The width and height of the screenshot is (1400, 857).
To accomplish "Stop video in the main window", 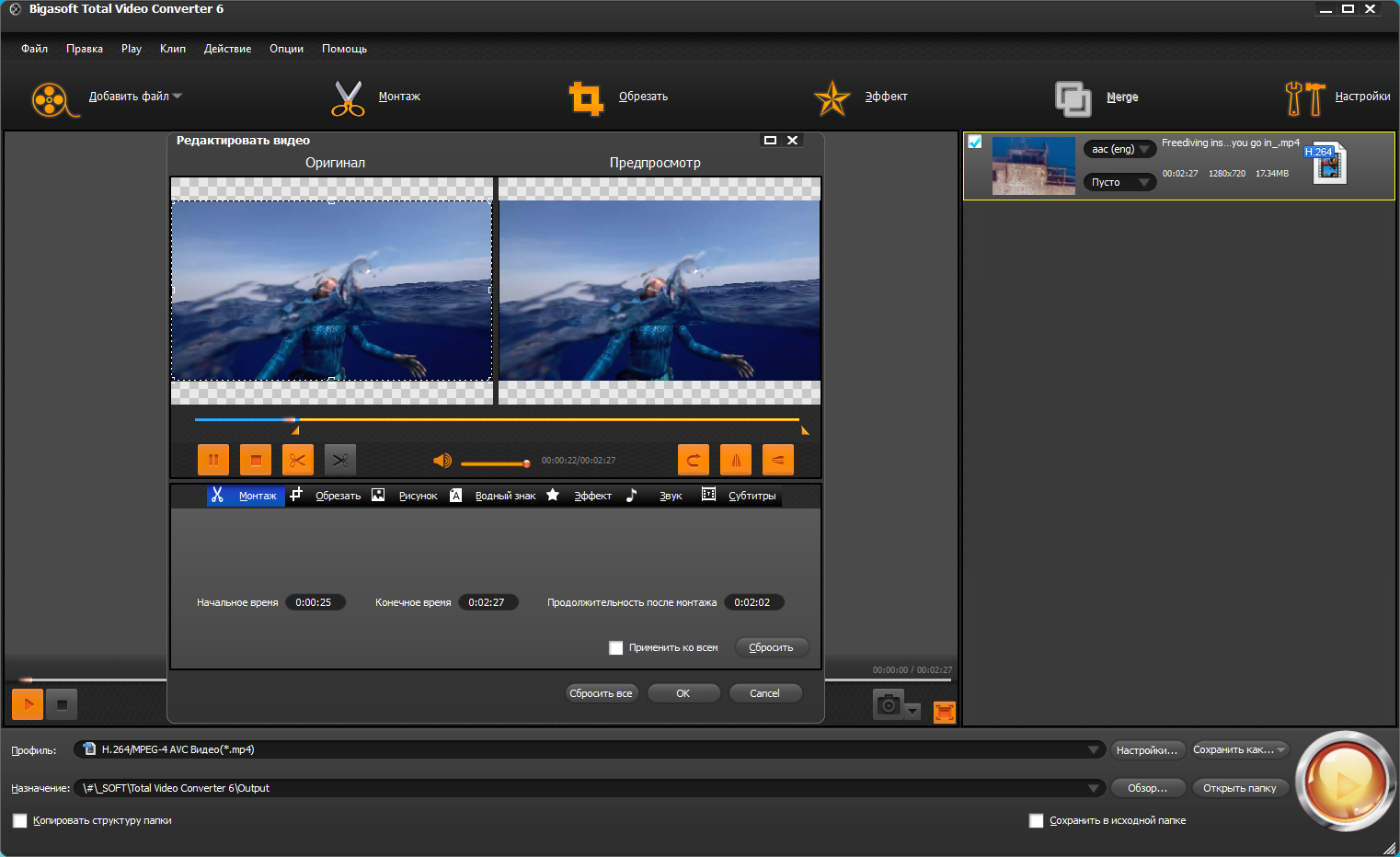I will point(62,705).
